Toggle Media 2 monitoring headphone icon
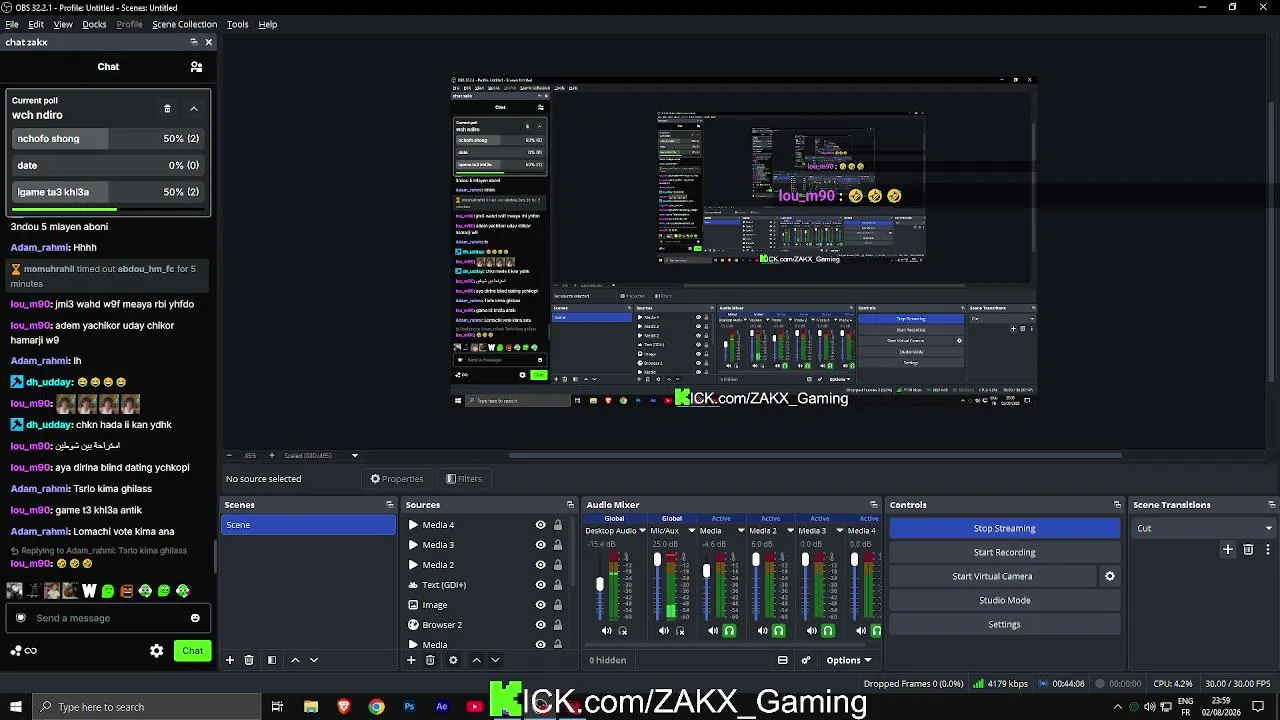Viewport: 1280px width, 720px height. [x=778, y=631]
